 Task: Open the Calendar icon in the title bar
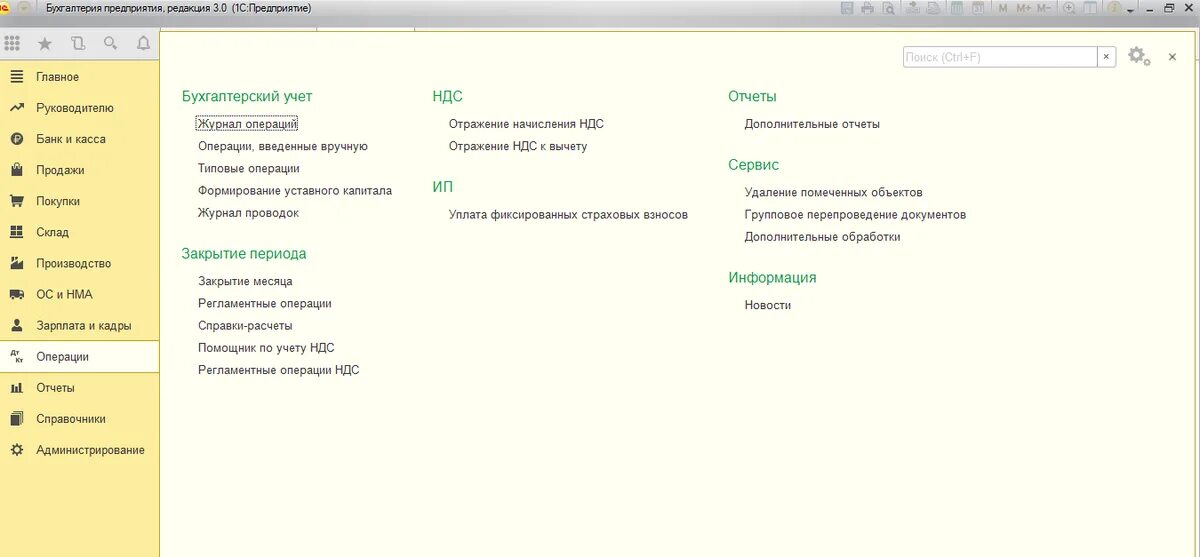click(978, 8)
